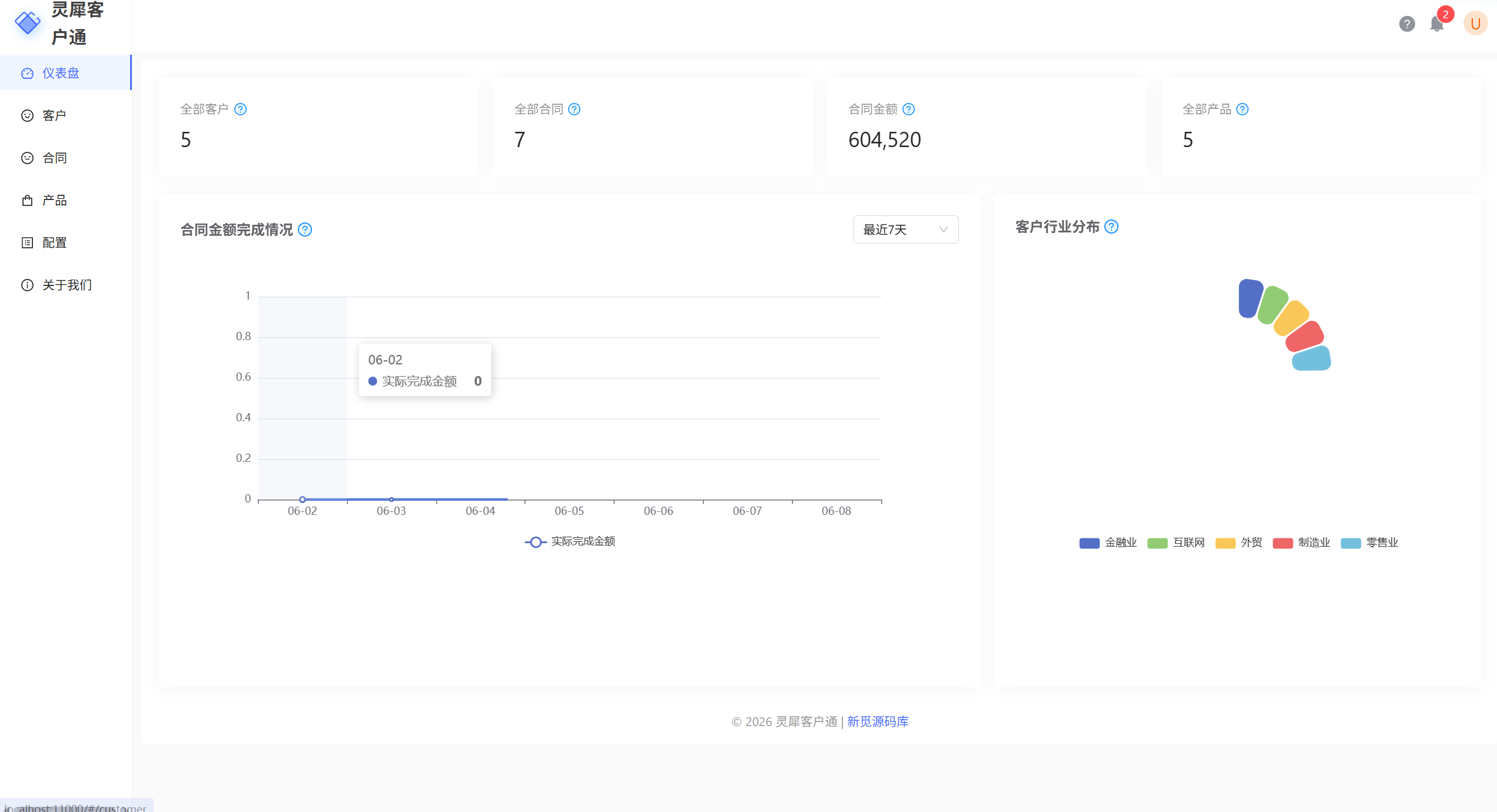Go to the 配置 menu item
1497x812 pixels.
(x=65, y=242)
